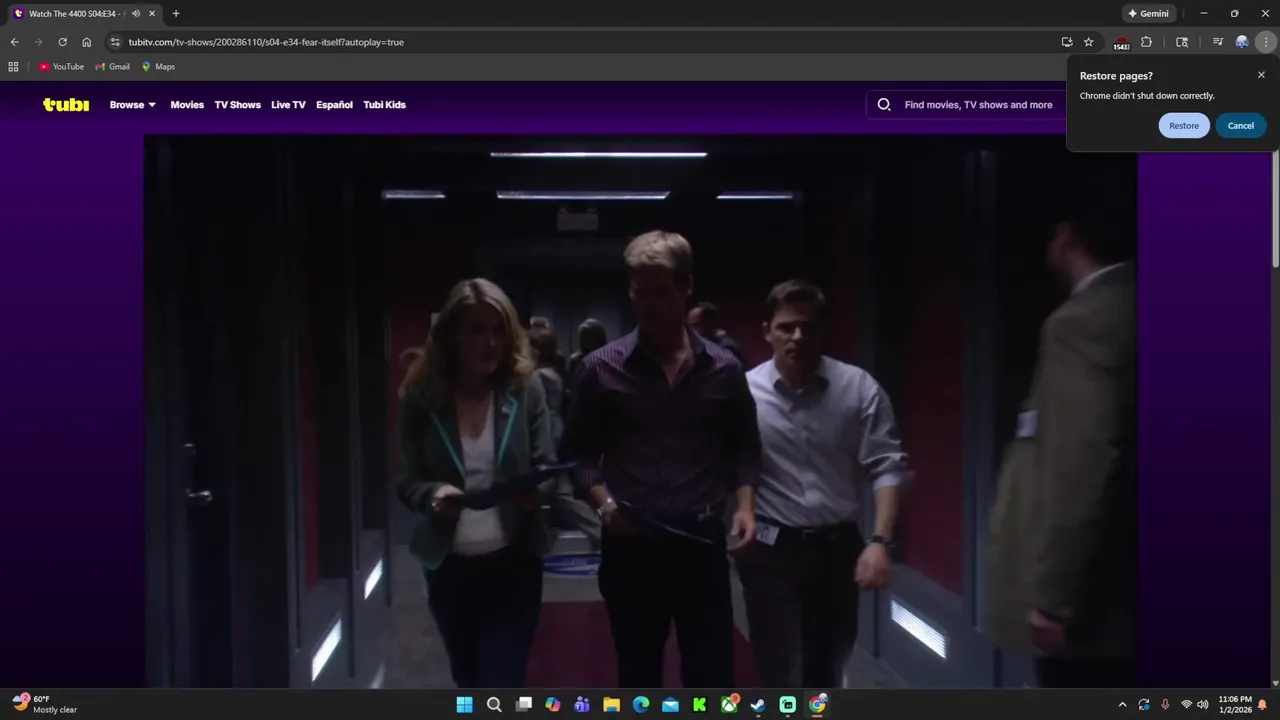The width and height of the screenshot is (1280, 720).
Task: Go back to the previous page
Action: pyautogui.click(x=14, y=42)
